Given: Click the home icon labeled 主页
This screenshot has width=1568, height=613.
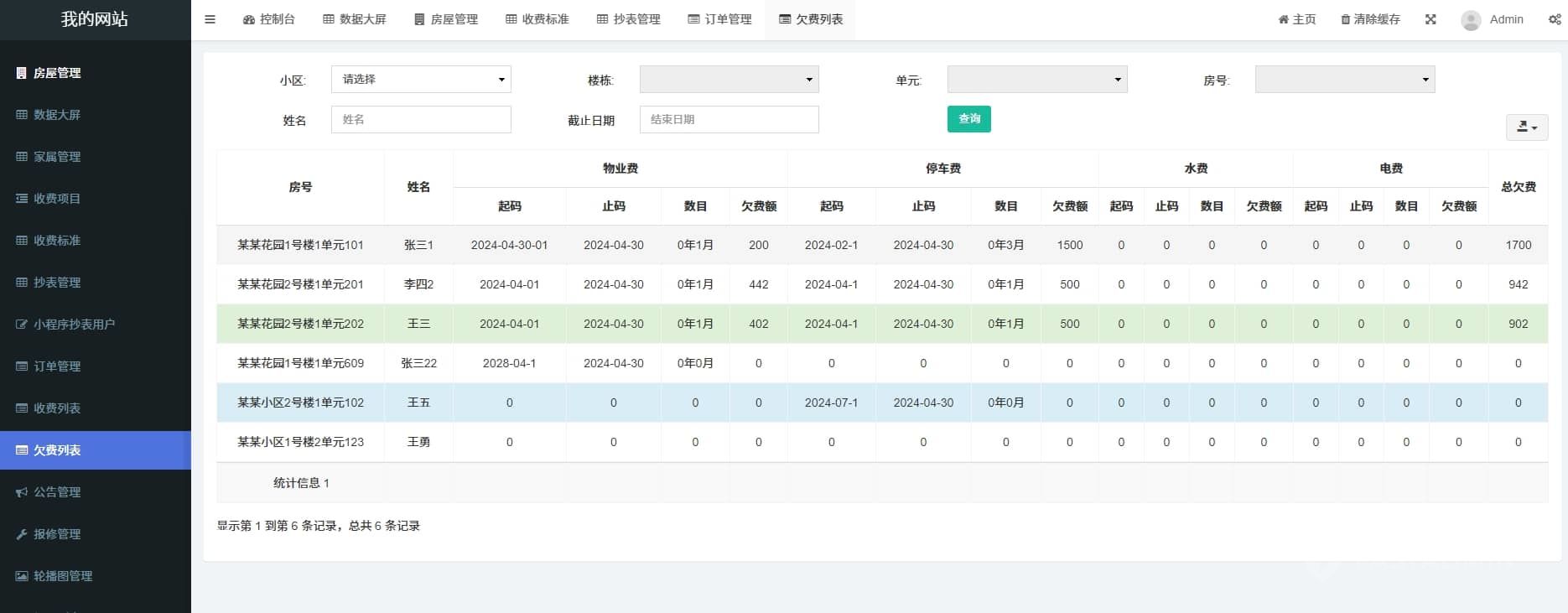Looking at the screenshot, I should (1283, 19).
